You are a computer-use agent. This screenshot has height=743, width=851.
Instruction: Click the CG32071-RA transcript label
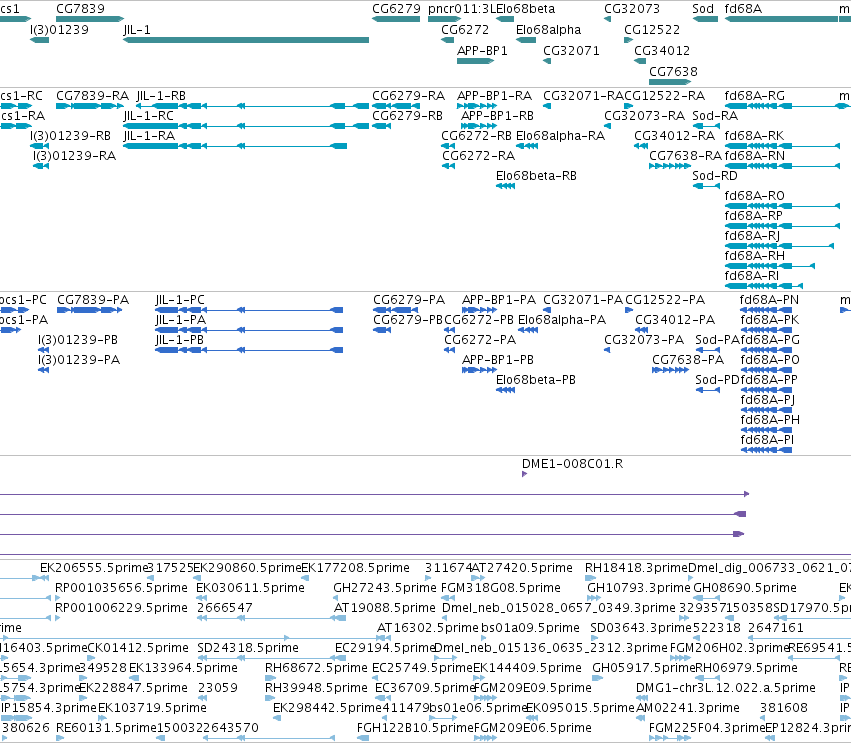pyautogui.click(x=583, y=96)
